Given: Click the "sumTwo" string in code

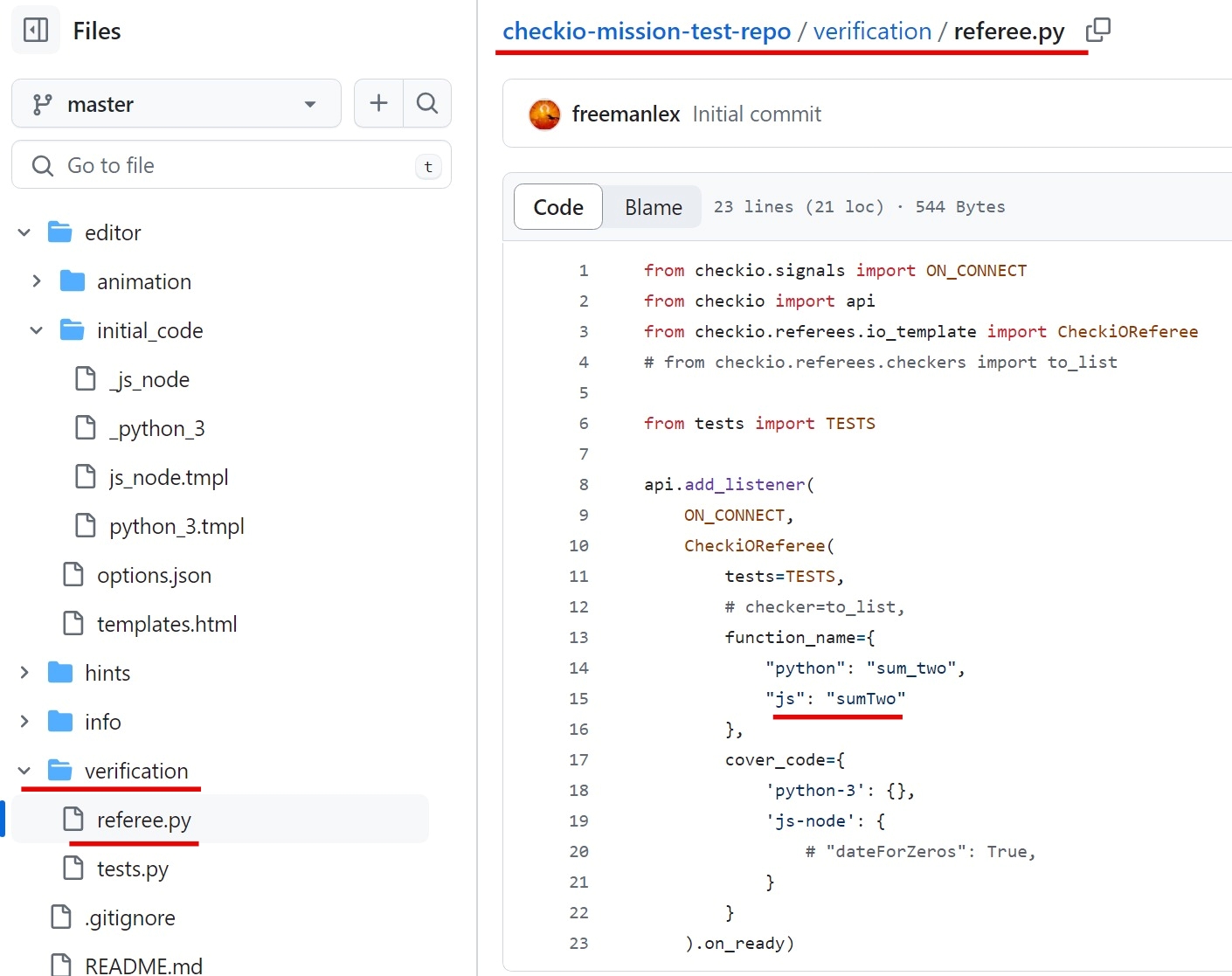Looking at the screenshot, I should [x=866, y=699].
